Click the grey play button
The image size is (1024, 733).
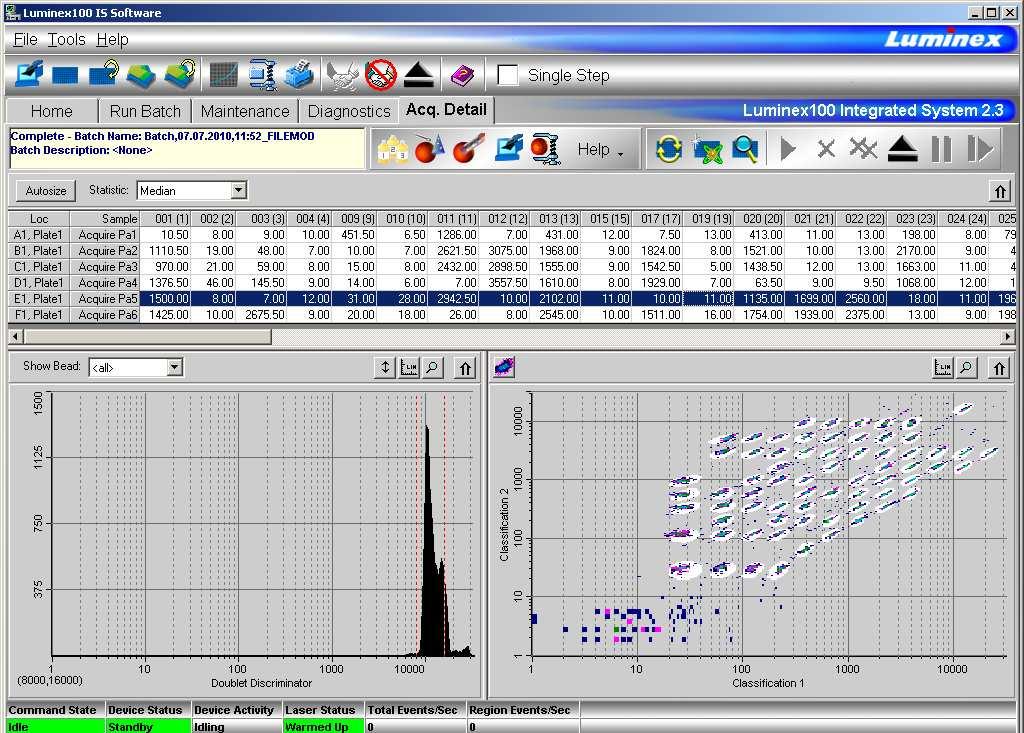788,149
